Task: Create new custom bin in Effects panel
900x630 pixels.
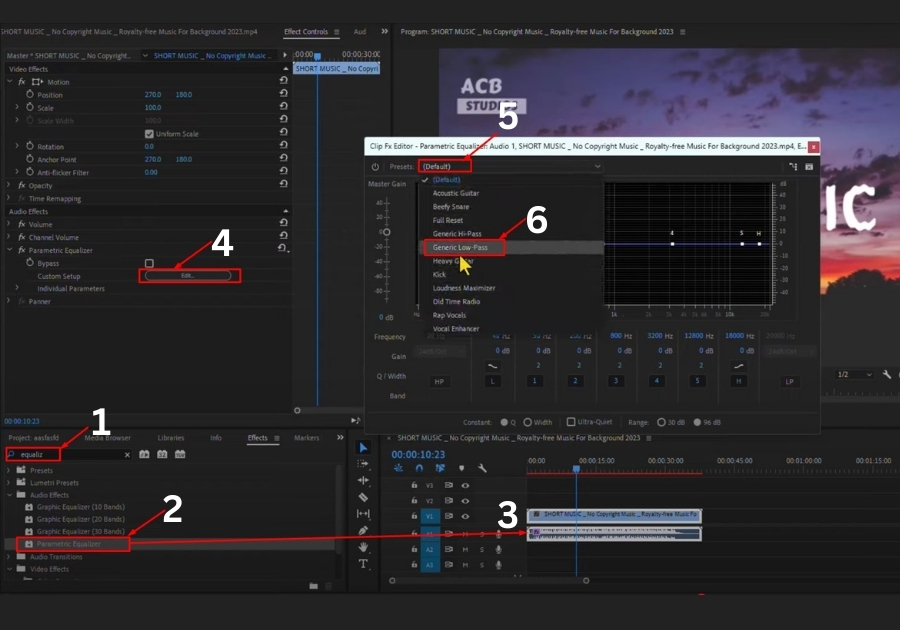Action: pos(313,586)
